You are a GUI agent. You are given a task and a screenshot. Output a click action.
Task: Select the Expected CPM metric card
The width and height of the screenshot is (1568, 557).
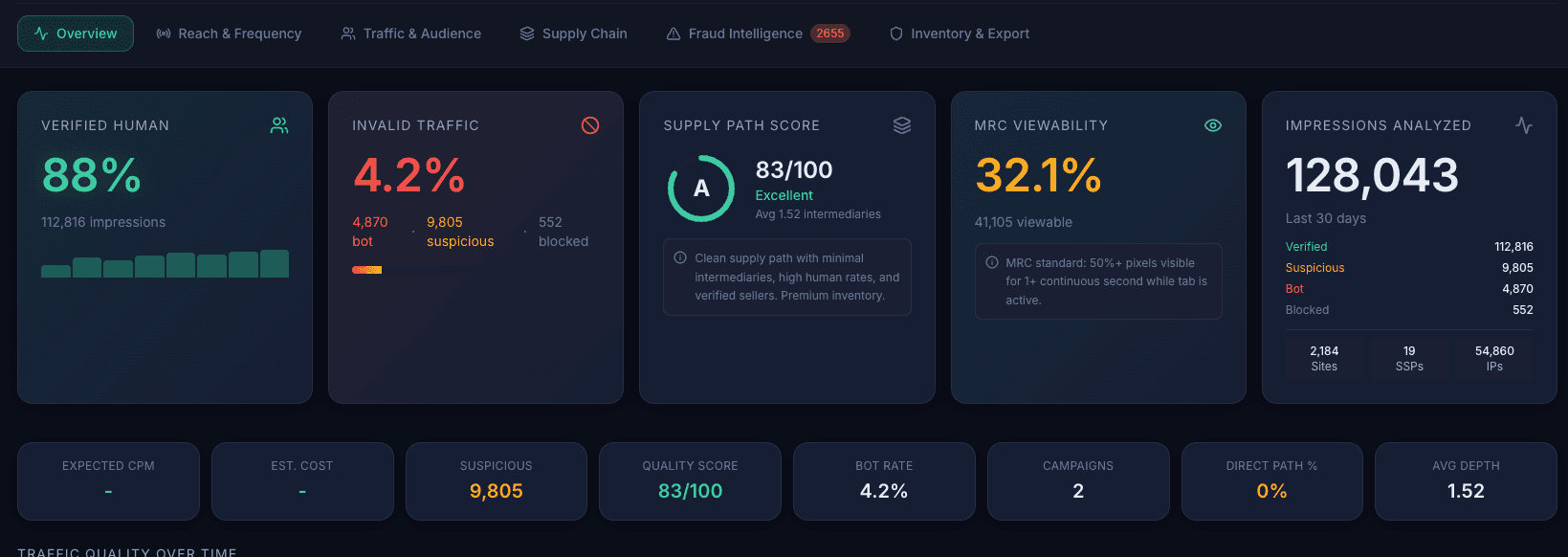108,481
